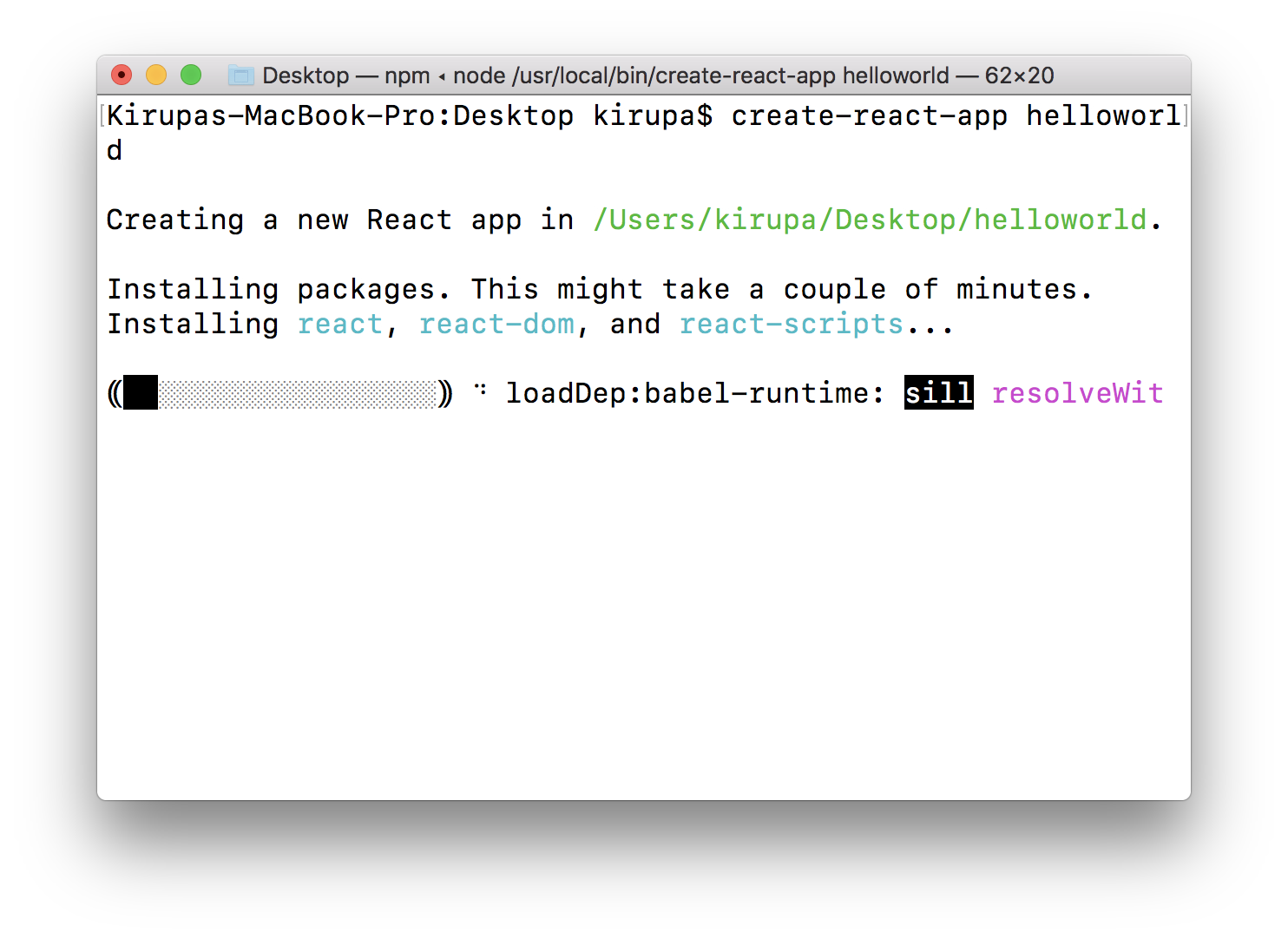Click the 'create-react-app' command text in the prompt line
Image resolution: width=1288 pixels, height=939 pixels.
point(870,115)
